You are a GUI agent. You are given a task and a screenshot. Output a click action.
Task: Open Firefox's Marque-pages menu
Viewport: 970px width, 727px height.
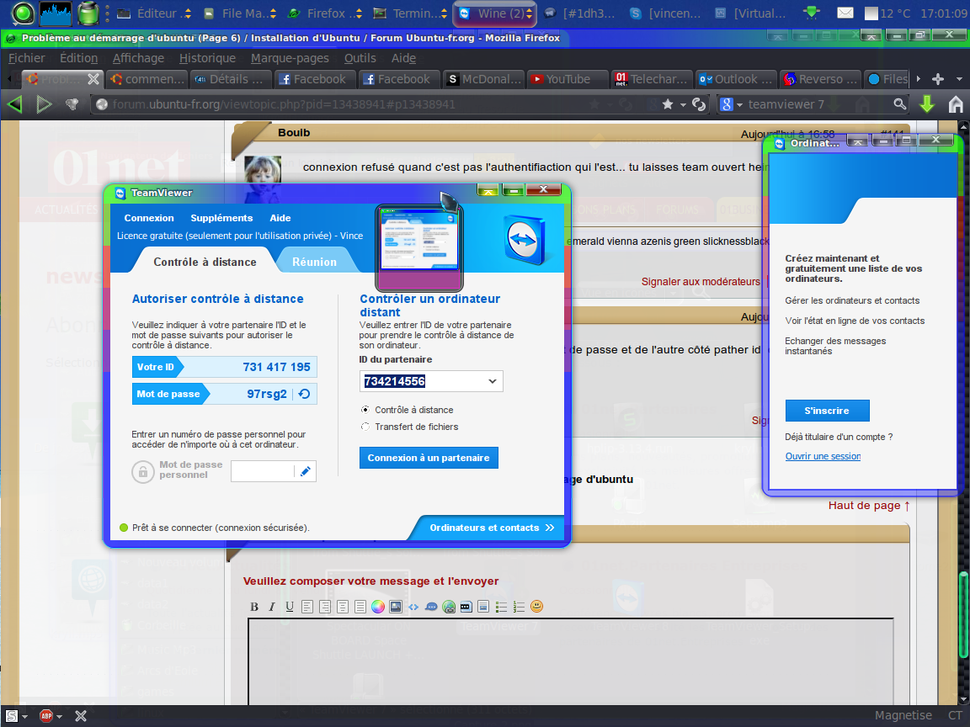(290, 58)
